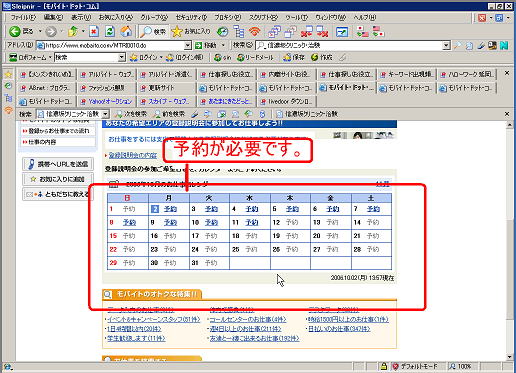
Task: Open the search box history dropdown
Action: coord(446,45)
